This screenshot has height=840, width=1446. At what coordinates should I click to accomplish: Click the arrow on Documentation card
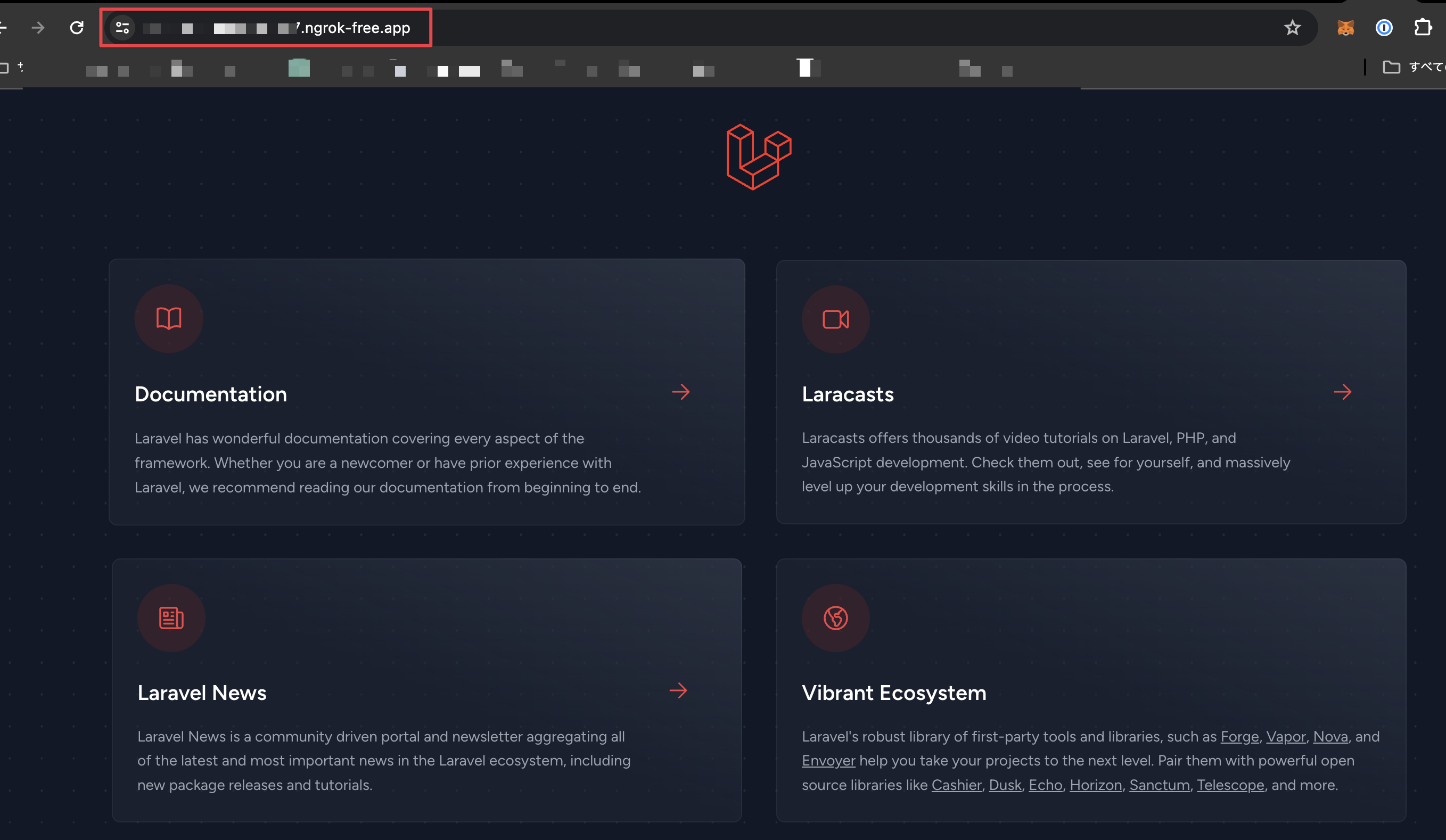pyautogui.click(x=680, y=392)
